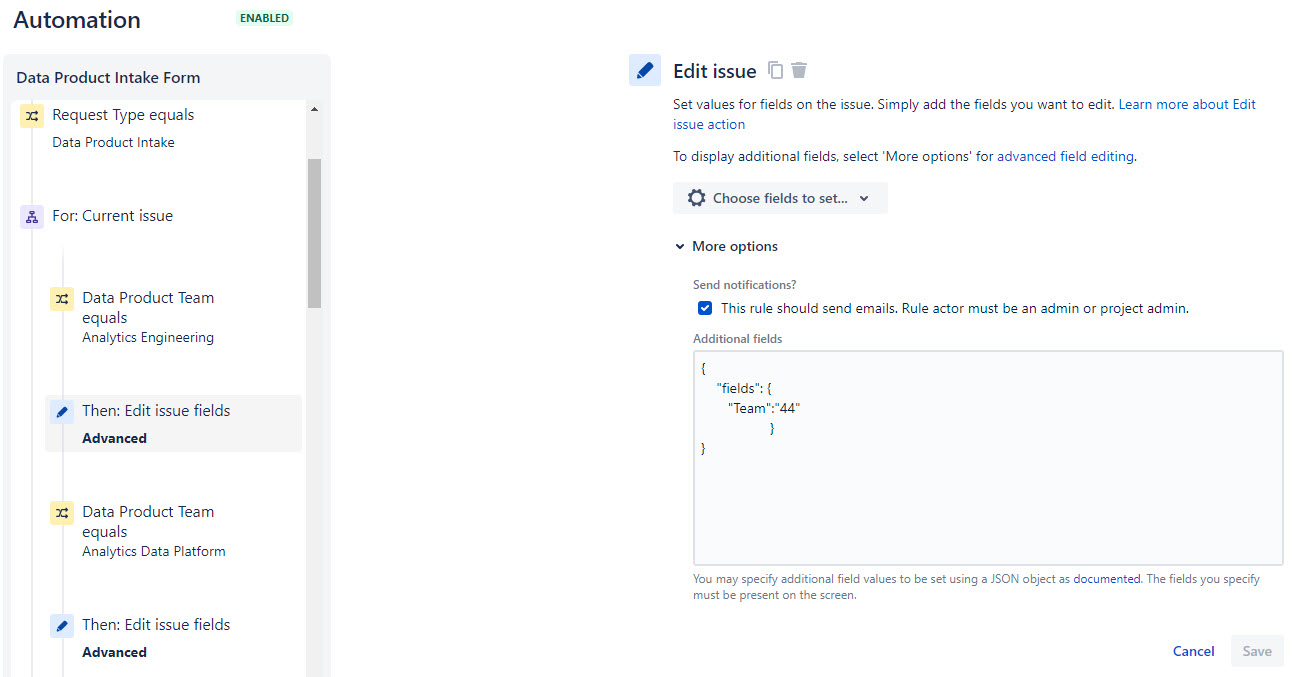Click the selected Edit issue fields pencil icon
The width and height of the screenshot is (1304, 677).
(x=62, y=412)
